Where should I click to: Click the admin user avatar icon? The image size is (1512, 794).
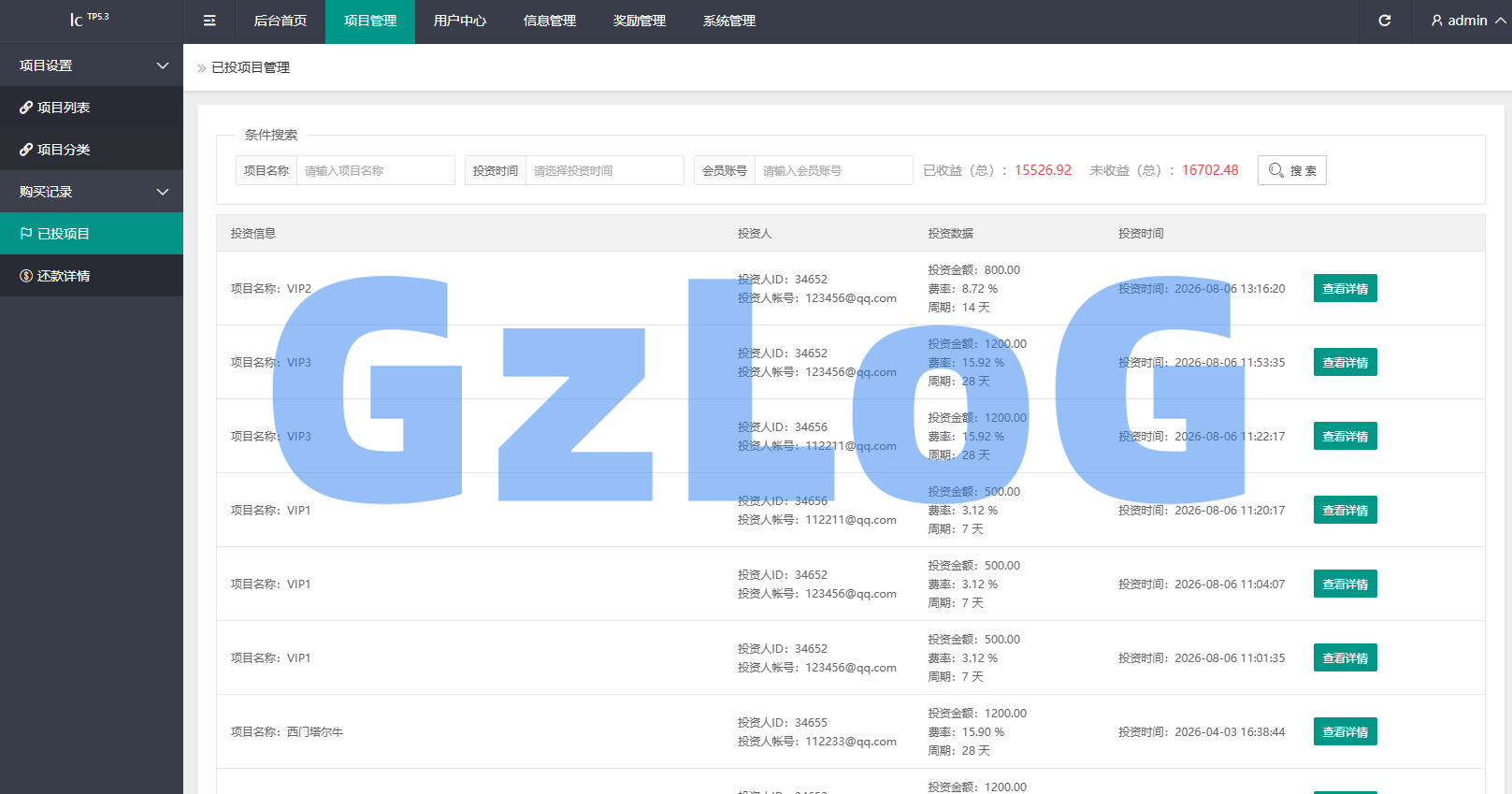[1437, 21]
